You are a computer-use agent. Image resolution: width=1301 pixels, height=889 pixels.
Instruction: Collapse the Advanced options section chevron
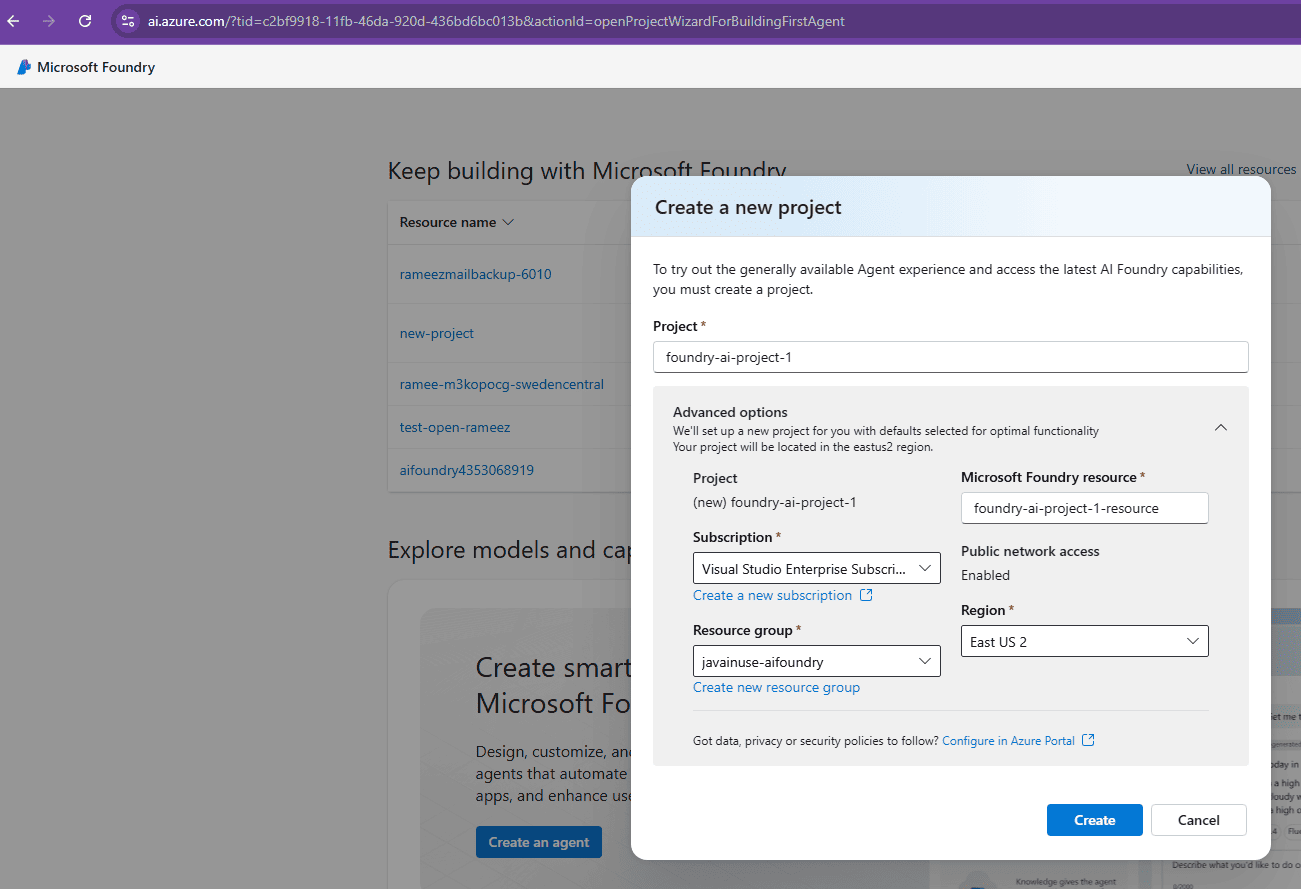click(x=1220, y=427)
